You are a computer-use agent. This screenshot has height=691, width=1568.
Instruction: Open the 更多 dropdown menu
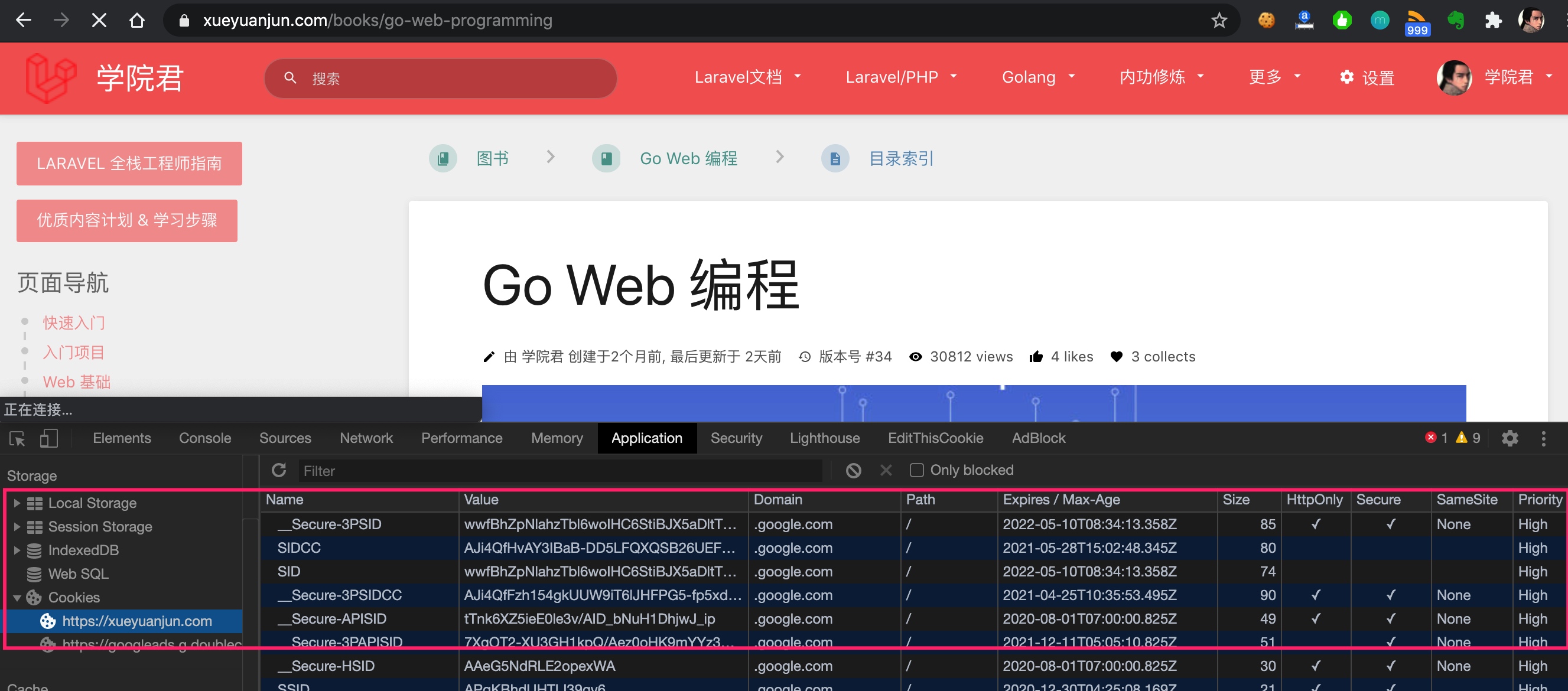tap(1274, 77)
